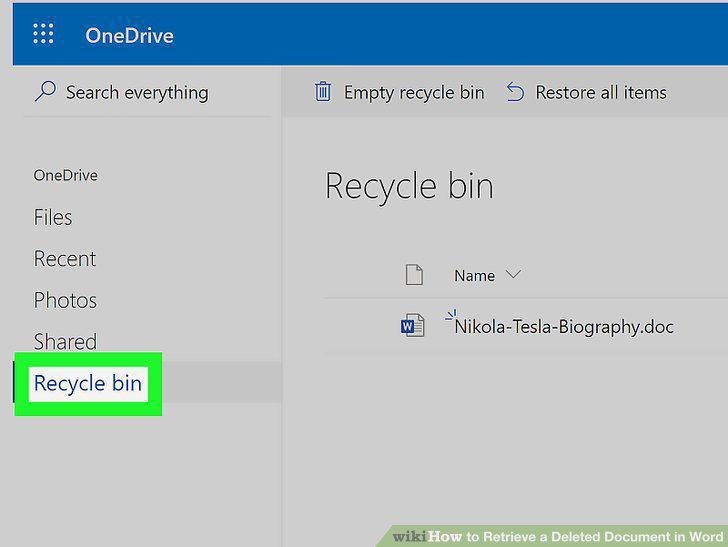Open Photos in the sidebar

65,300
